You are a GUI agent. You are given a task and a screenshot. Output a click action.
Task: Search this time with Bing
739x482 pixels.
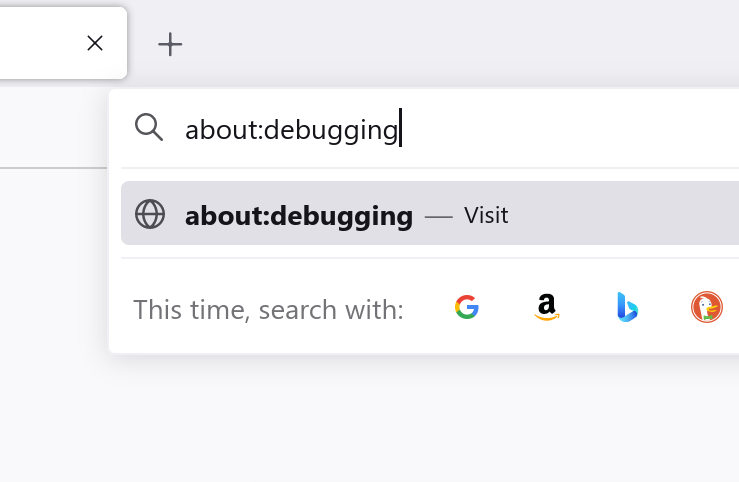[627, 307]
